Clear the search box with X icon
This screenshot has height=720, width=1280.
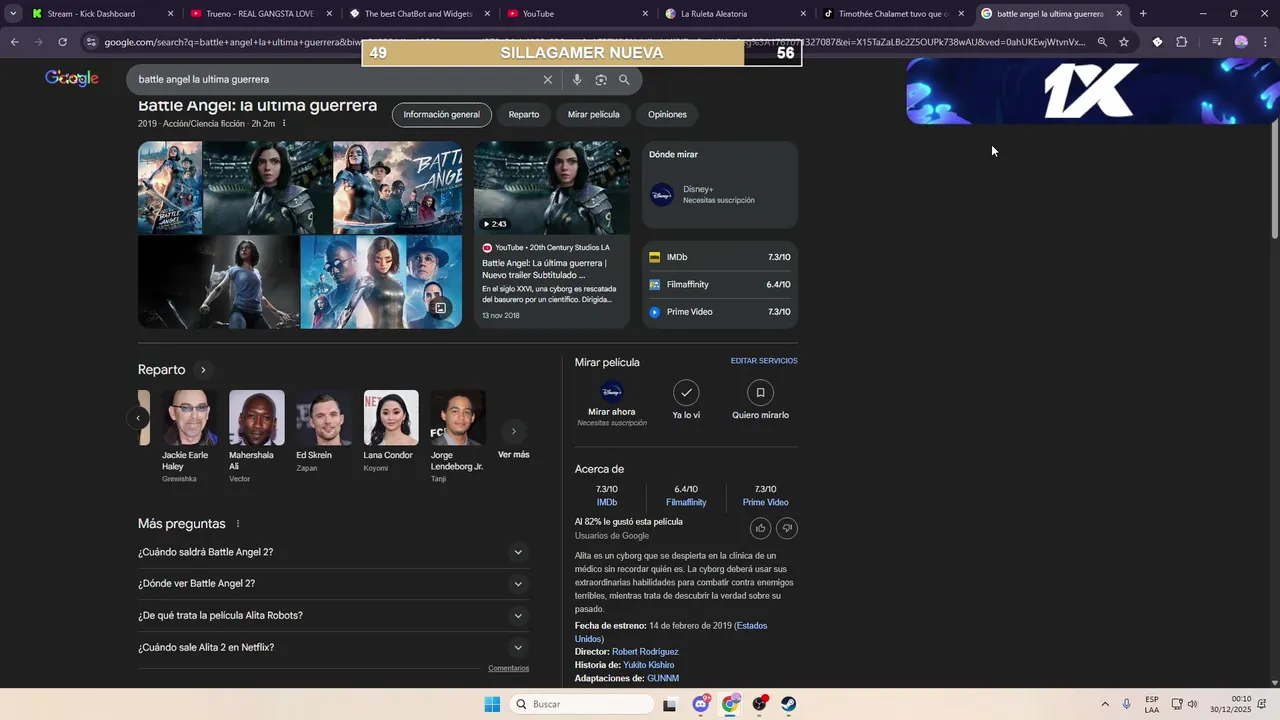pos(547,79)
